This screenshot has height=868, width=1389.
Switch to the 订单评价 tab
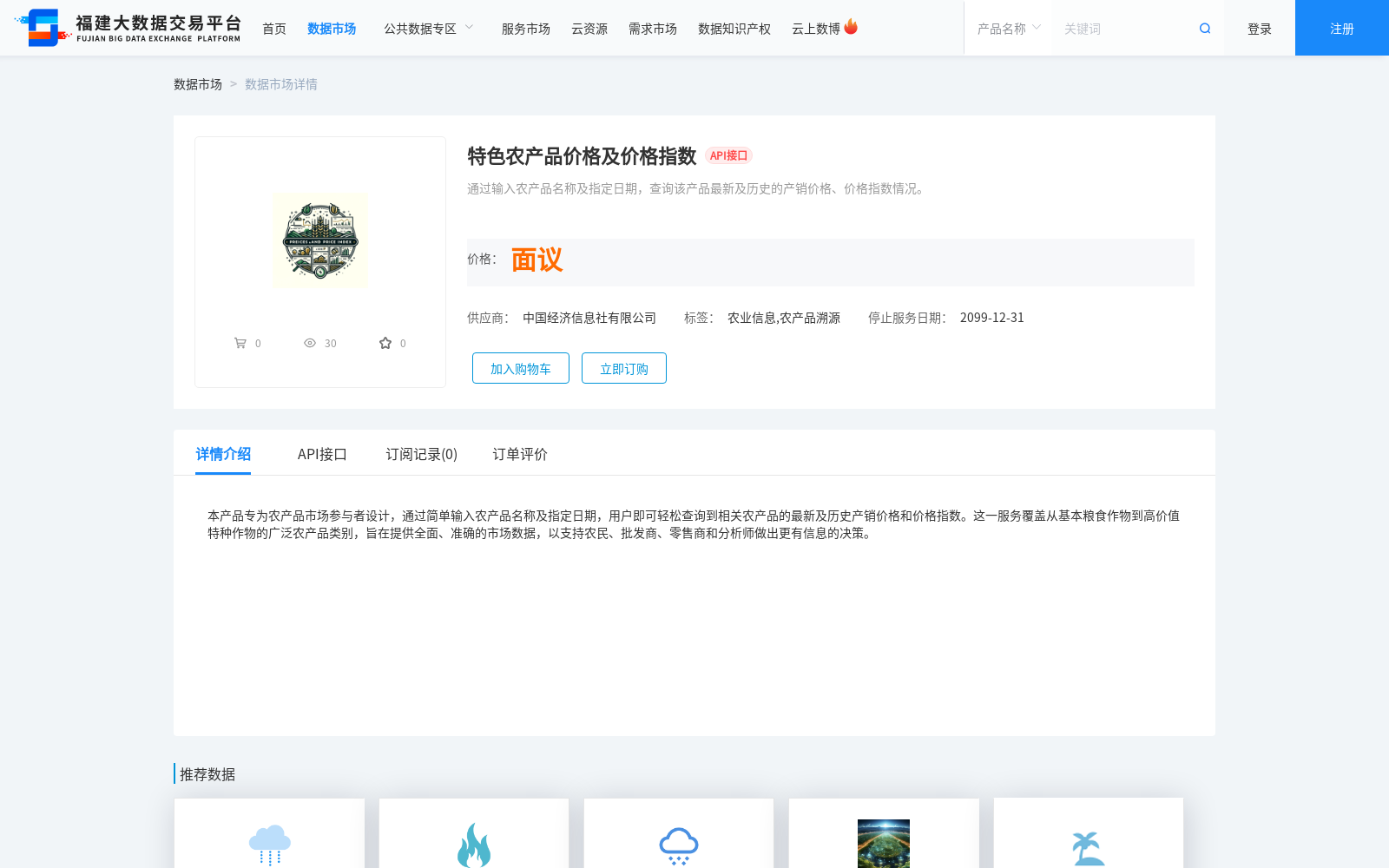520,454
